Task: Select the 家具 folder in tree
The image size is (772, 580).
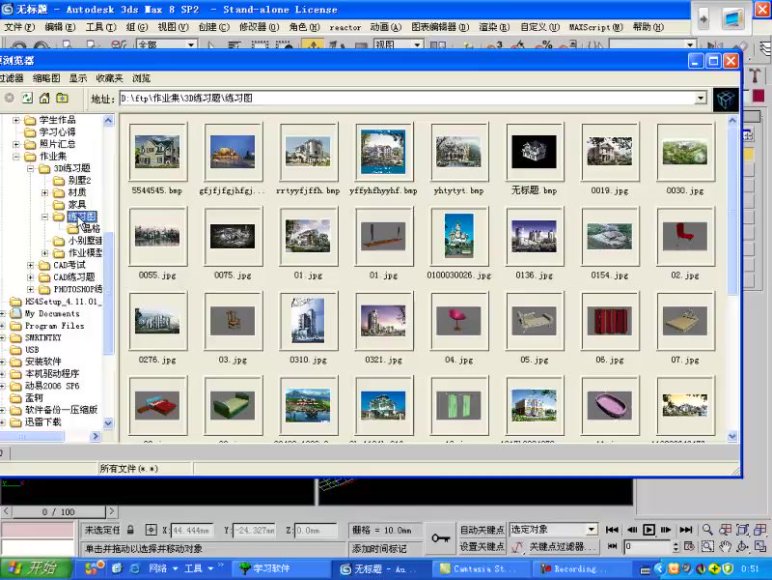Action: 77,204
